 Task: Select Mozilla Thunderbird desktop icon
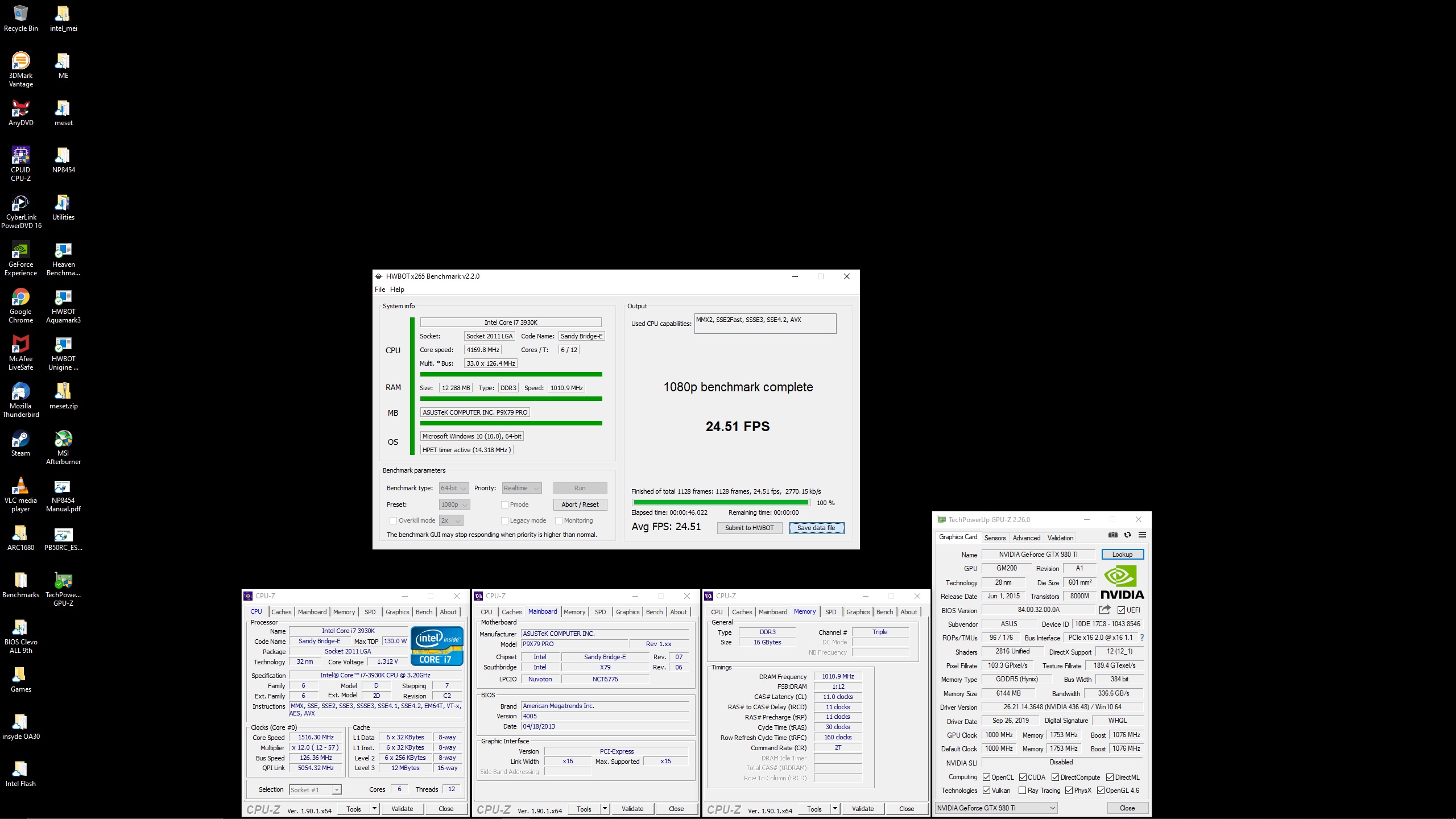tap(20, 400)
